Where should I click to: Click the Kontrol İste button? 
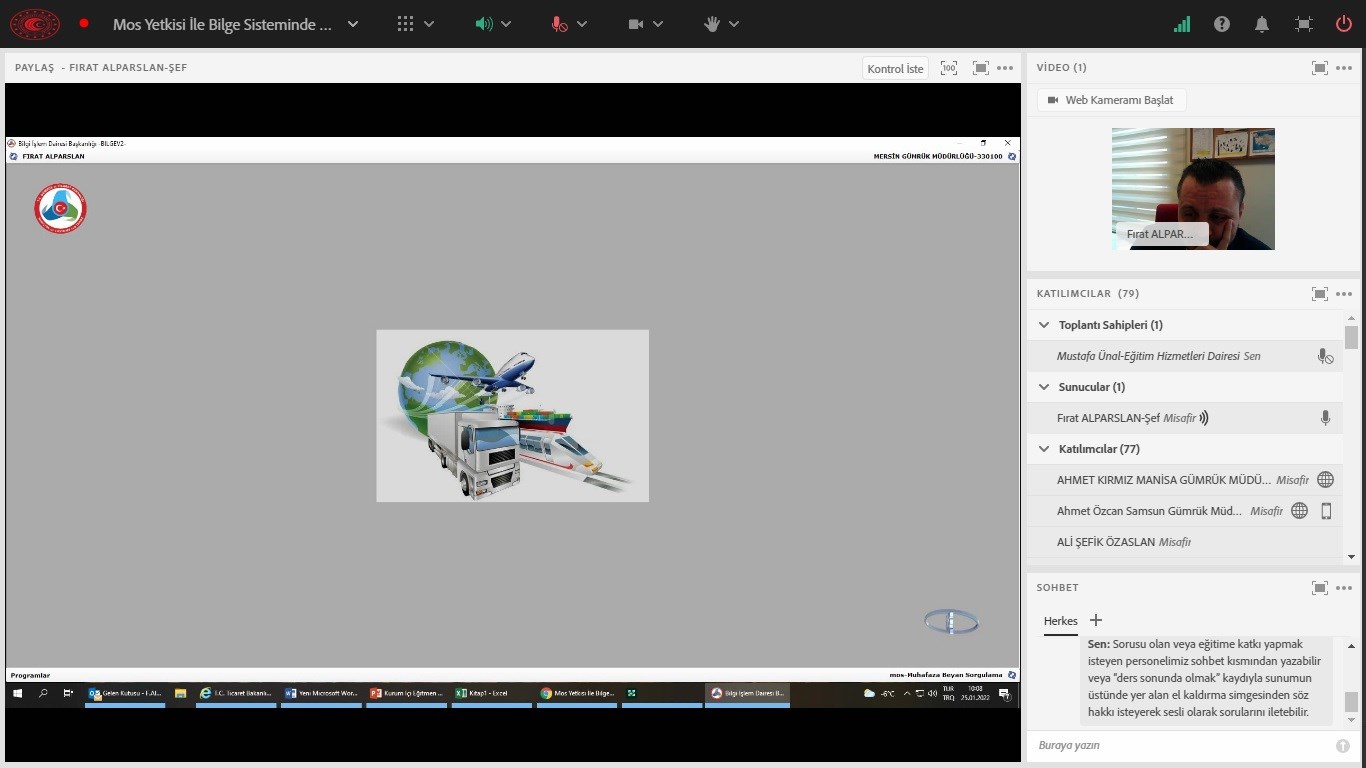pyautogui.click(x=895, y=69)
